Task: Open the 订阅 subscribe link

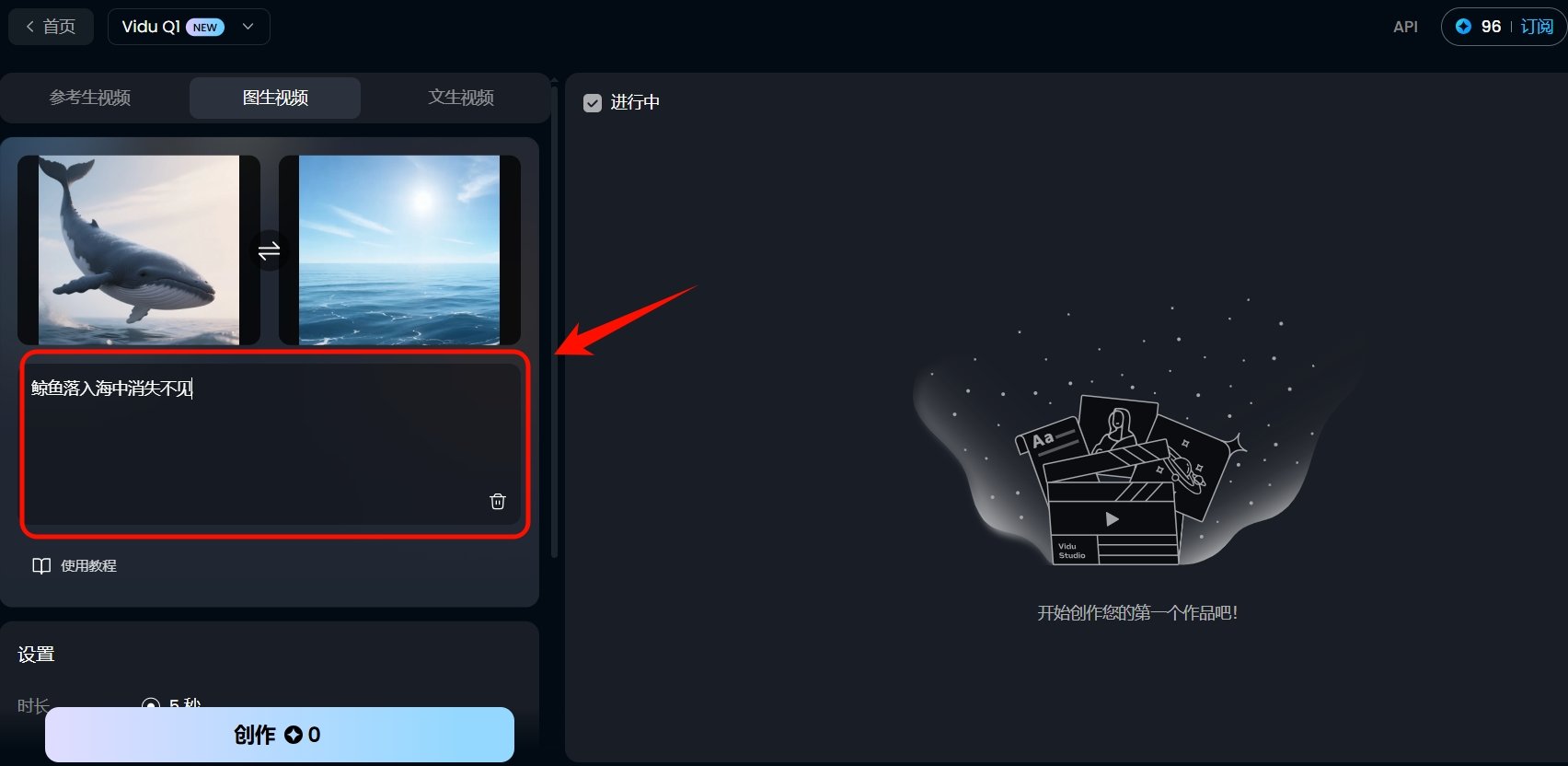Action: [x=1537, y=27]
